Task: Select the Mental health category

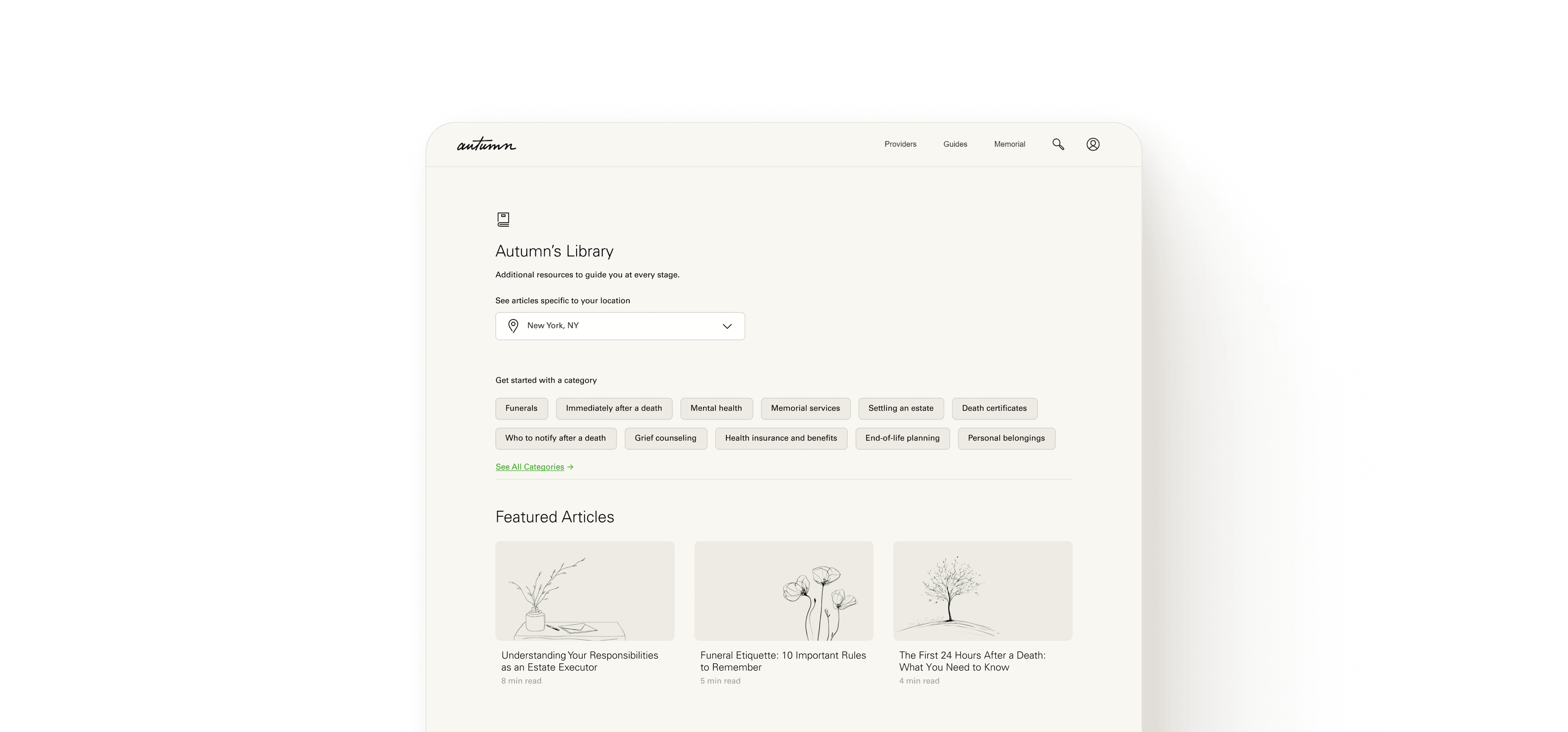Action: [717, 408]
